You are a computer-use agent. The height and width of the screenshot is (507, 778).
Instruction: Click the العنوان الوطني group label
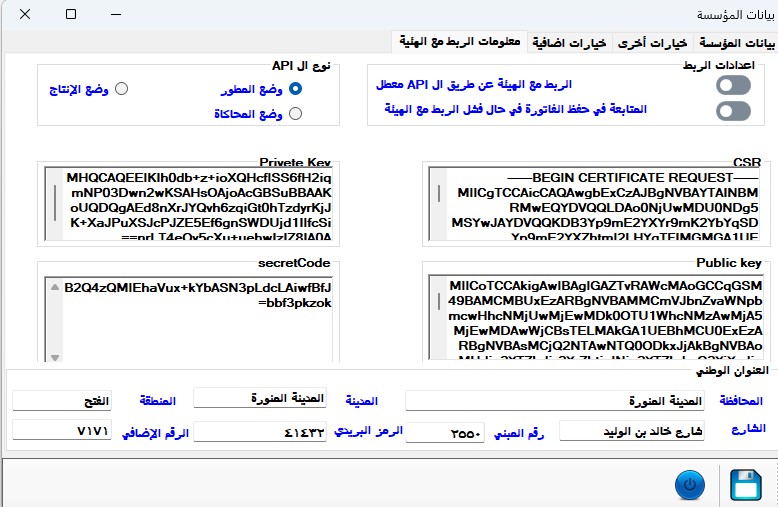732,371
